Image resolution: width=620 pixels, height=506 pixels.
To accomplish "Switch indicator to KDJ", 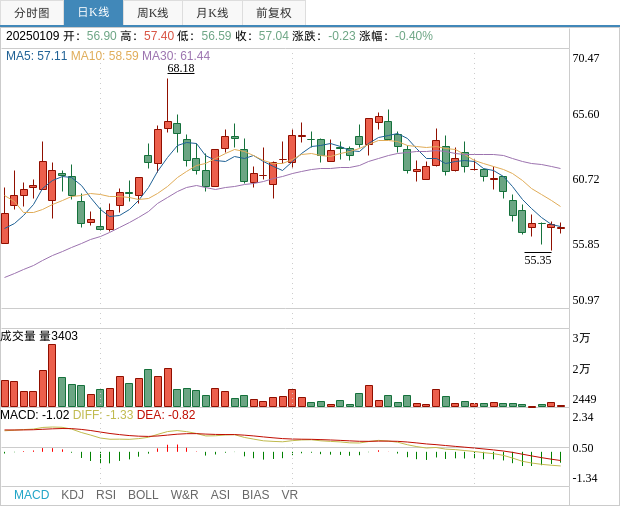I will [72, 495].
